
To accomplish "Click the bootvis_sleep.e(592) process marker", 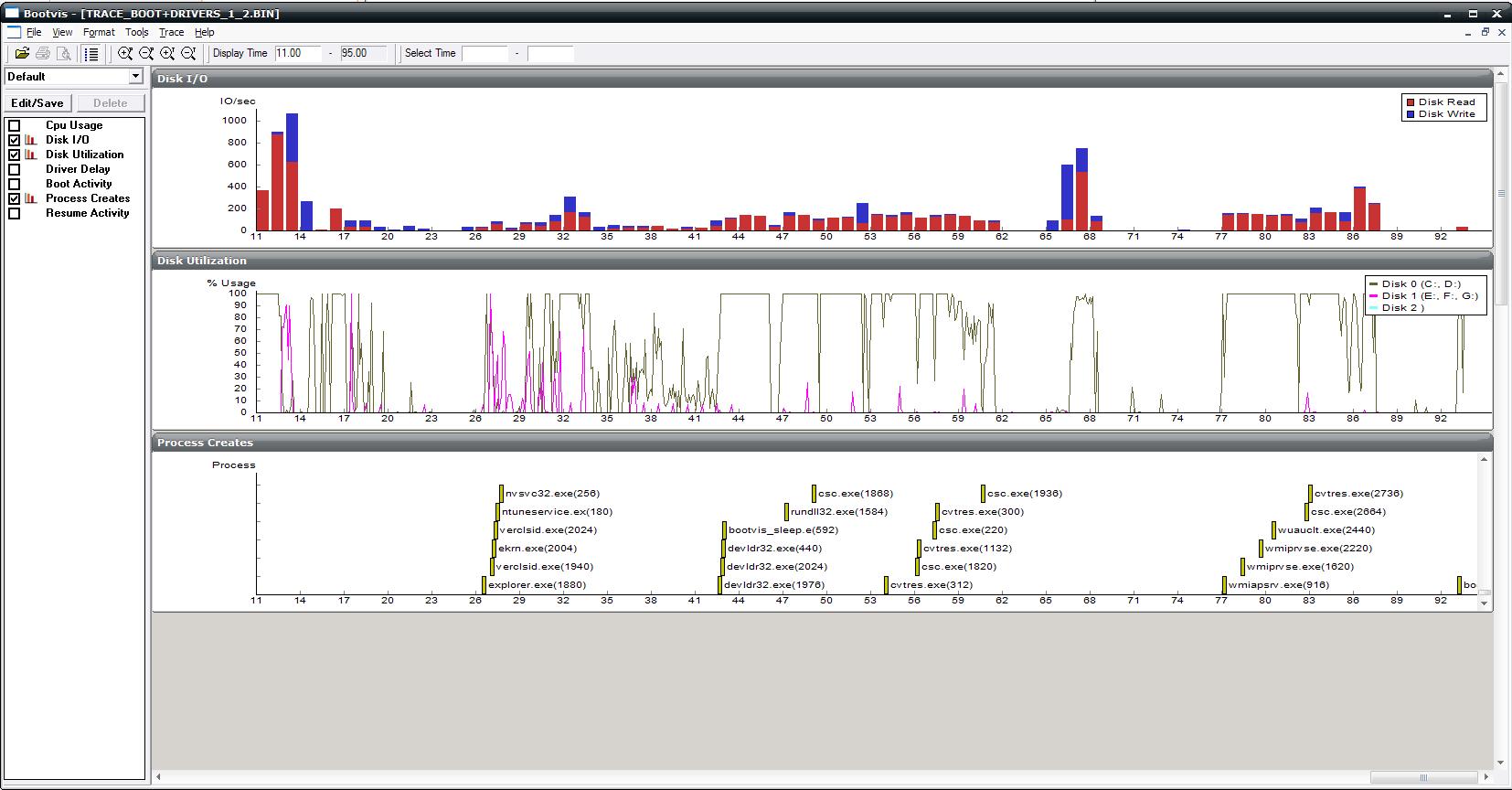I will pyautogui.click(x=724, y=530).
